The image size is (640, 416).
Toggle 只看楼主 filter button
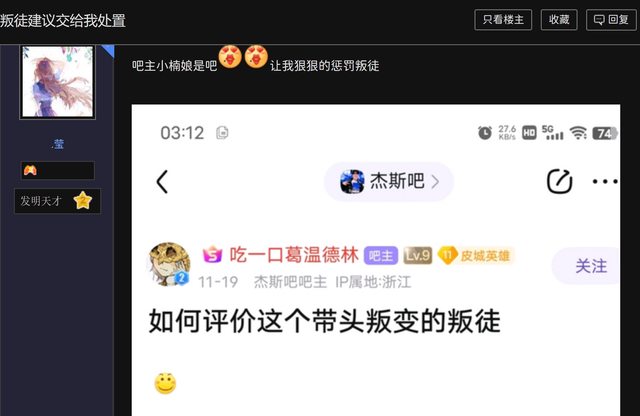click(x=503, y=20)
